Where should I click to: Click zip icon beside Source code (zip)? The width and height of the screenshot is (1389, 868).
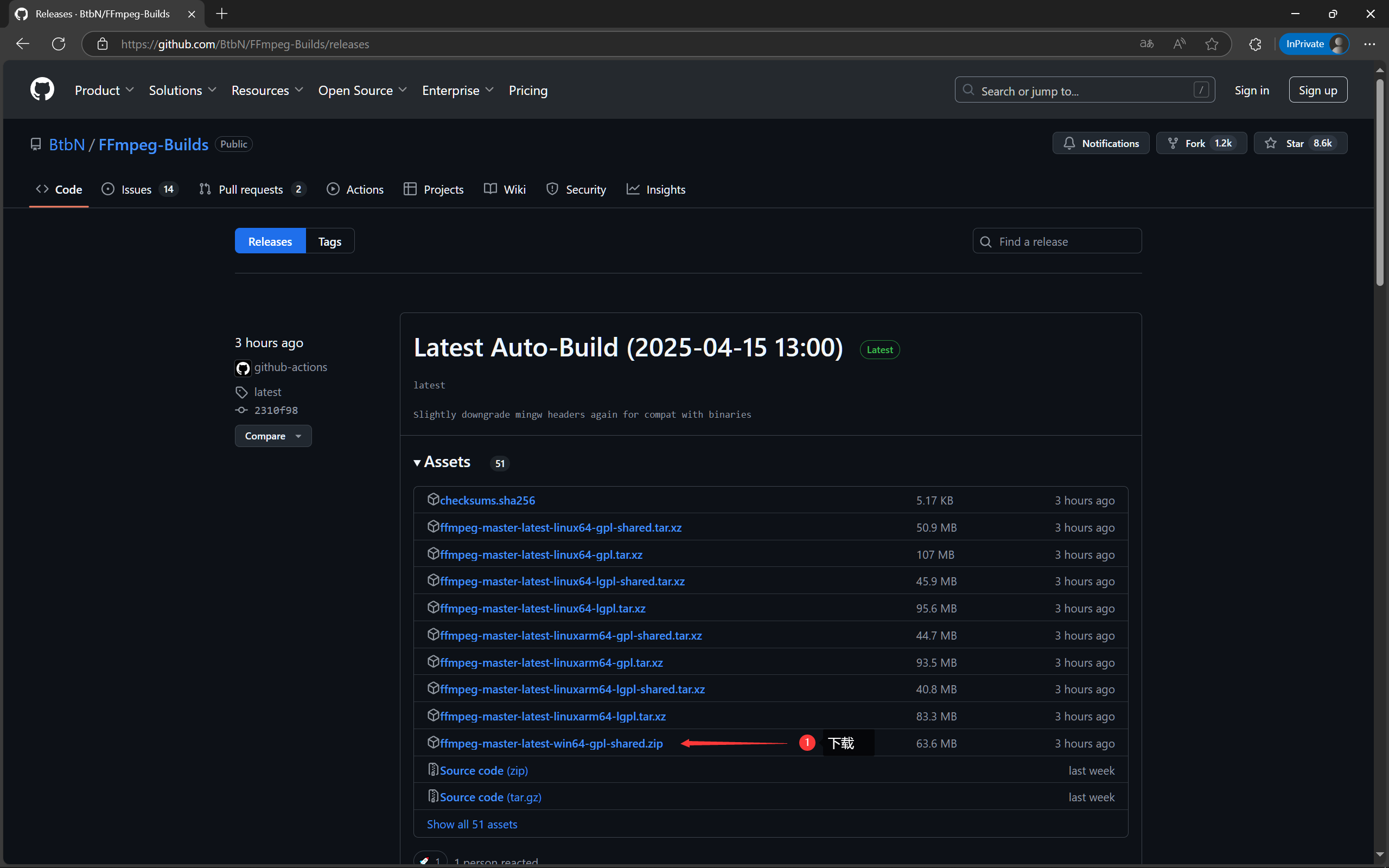[434, 769]
